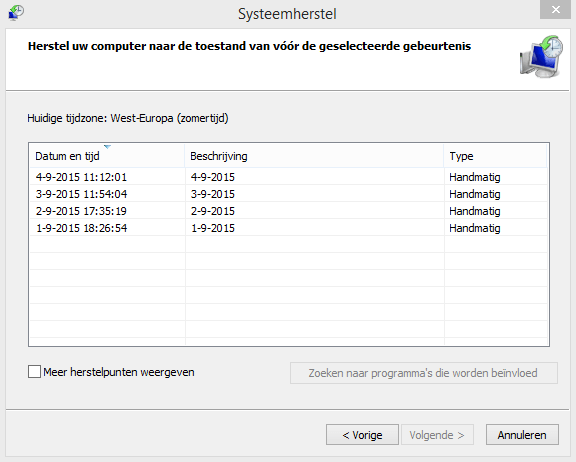Enable Meer herstelpunten weergeven checkbox
The image size is (576, 462).
(x=35, y=372)
